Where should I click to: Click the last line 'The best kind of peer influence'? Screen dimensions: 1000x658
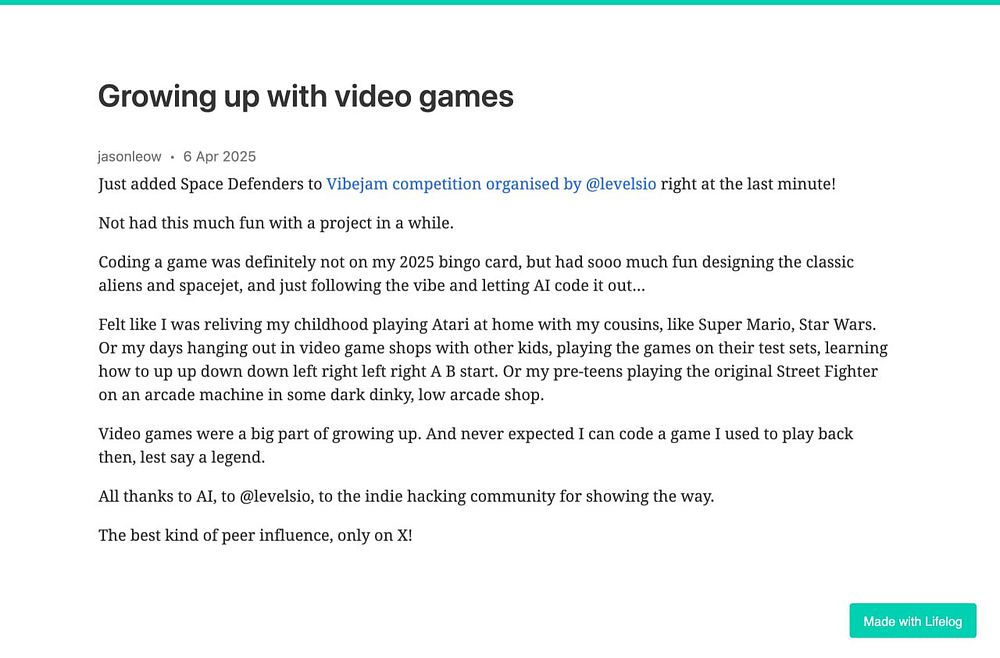click(255, 535)
